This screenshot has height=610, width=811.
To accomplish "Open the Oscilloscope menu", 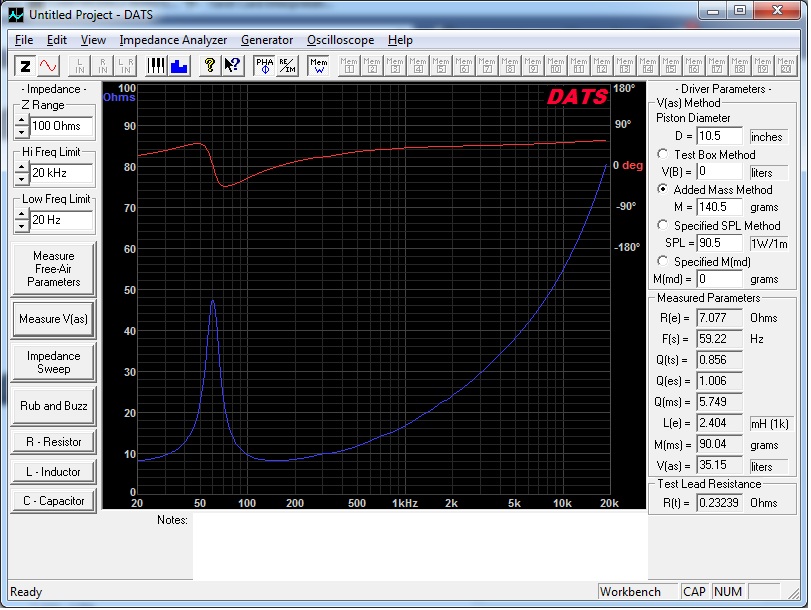I will point(340,40).
